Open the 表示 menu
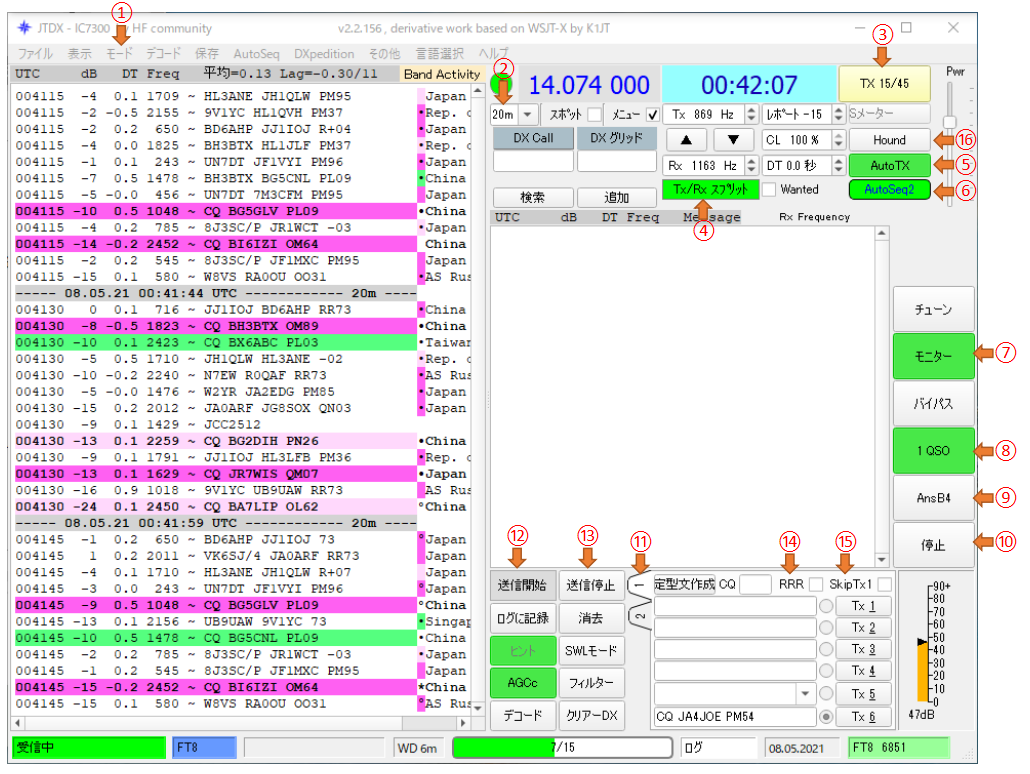 (79, 54)
